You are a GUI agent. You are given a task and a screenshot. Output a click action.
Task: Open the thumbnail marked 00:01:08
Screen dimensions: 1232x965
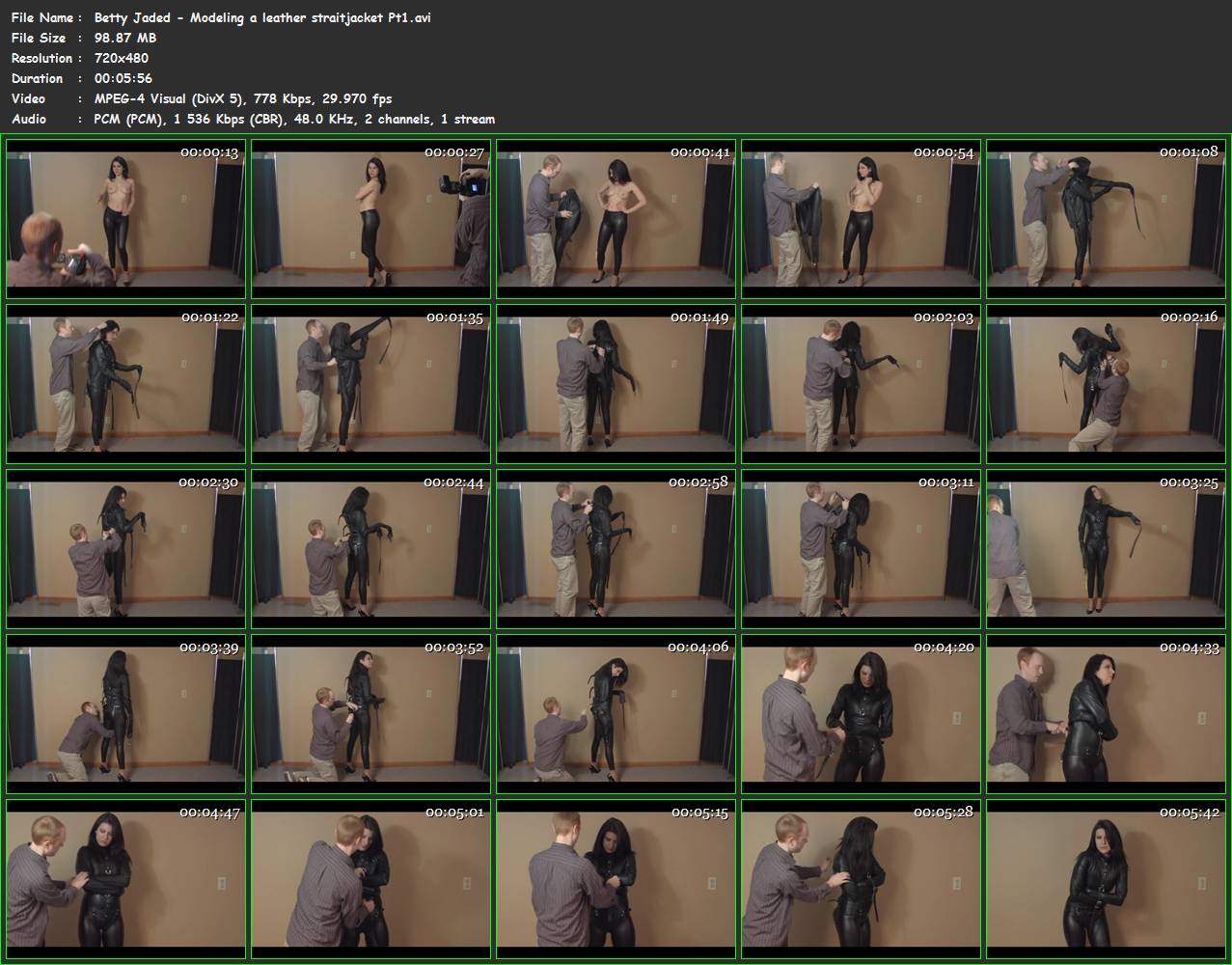[1106, 219]
